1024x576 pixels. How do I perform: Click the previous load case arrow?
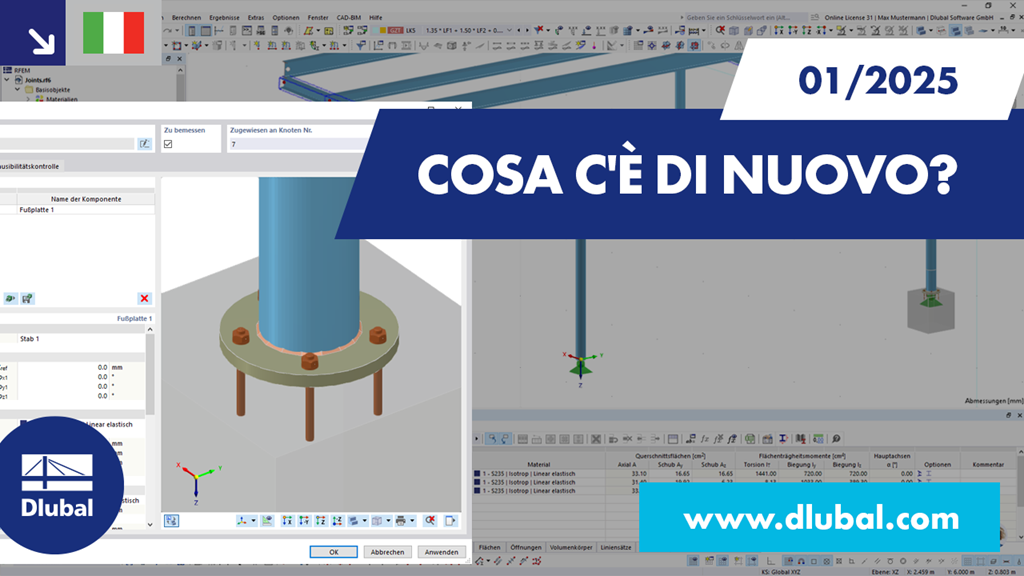(x=519, y=30)
